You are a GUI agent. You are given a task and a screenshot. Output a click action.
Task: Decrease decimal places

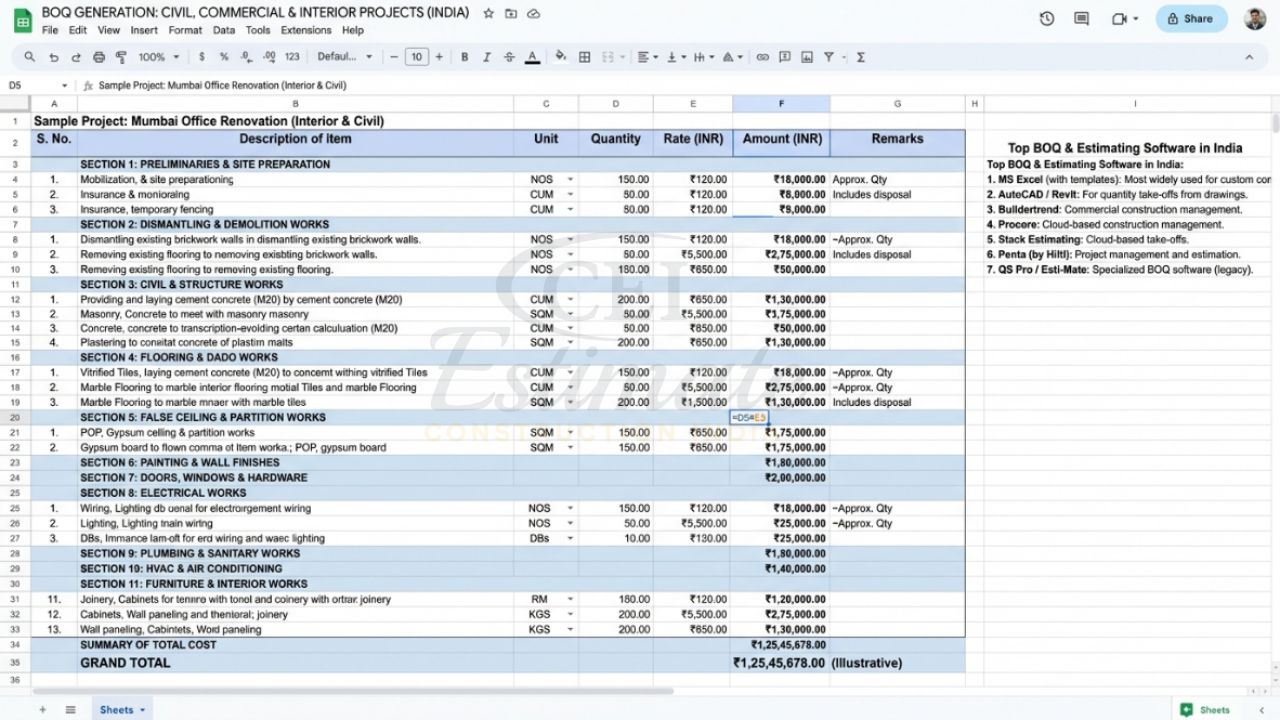[x=246, y=57]
